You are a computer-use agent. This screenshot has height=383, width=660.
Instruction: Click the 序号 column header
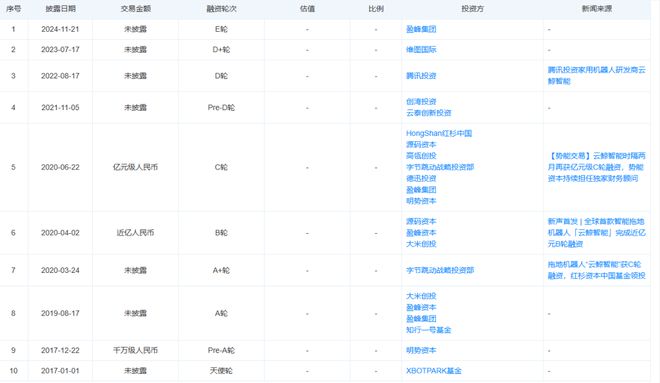(13, 8)
